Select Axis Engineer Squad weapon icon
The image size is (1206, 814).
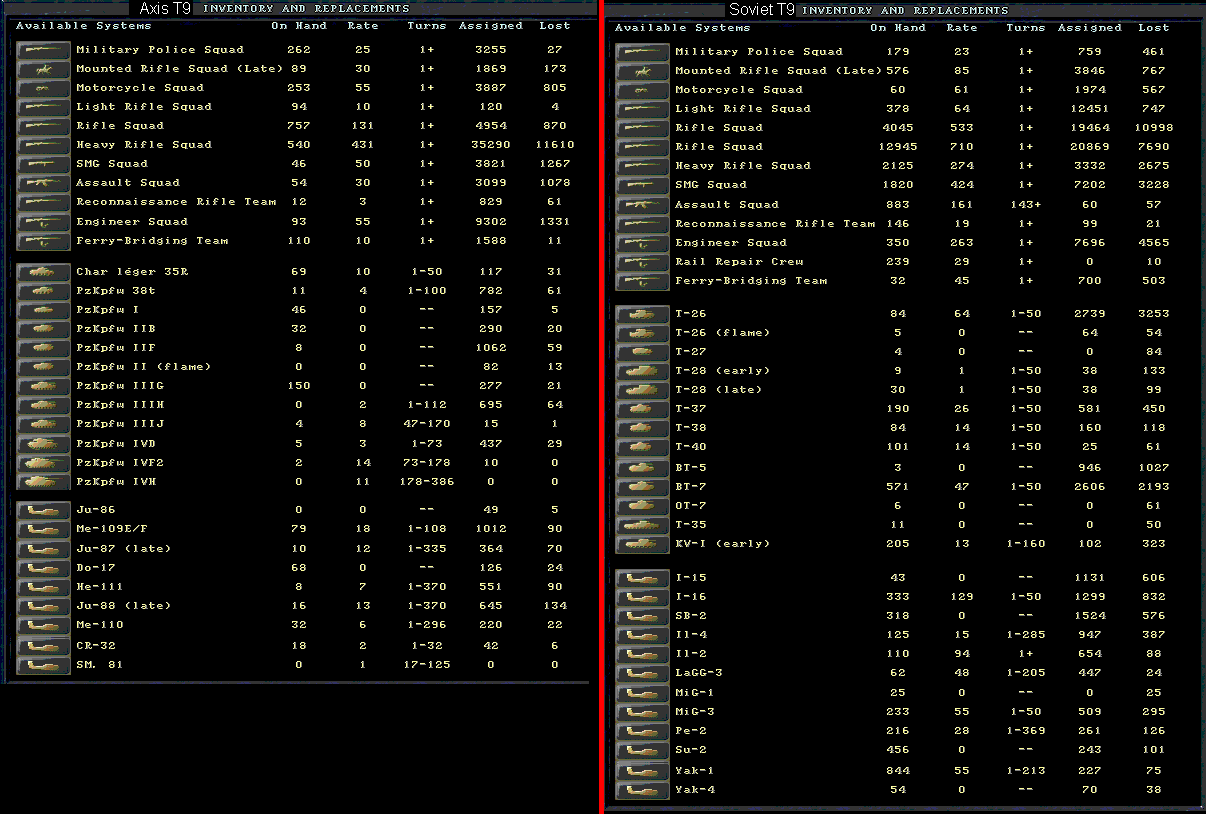coord(43,222)
